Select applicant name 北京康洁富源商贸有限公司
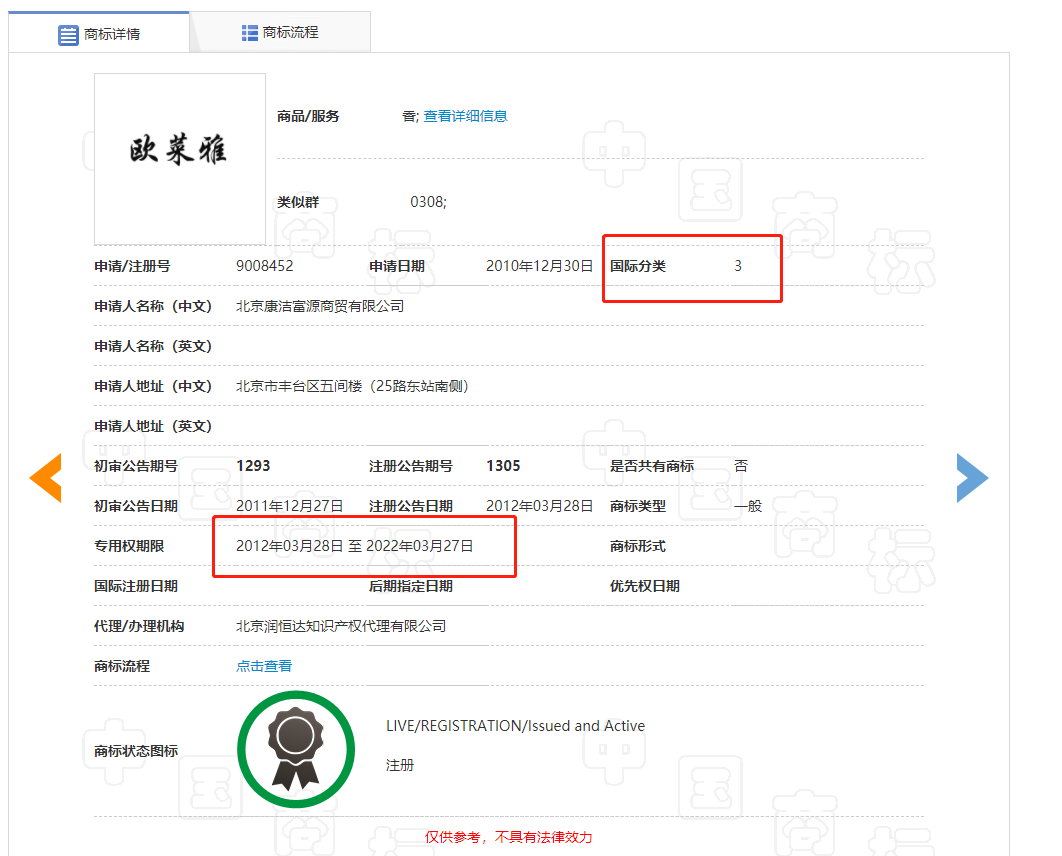Image resolution: width=1062 pixels, height=856 pixels. tap(320, 306)
